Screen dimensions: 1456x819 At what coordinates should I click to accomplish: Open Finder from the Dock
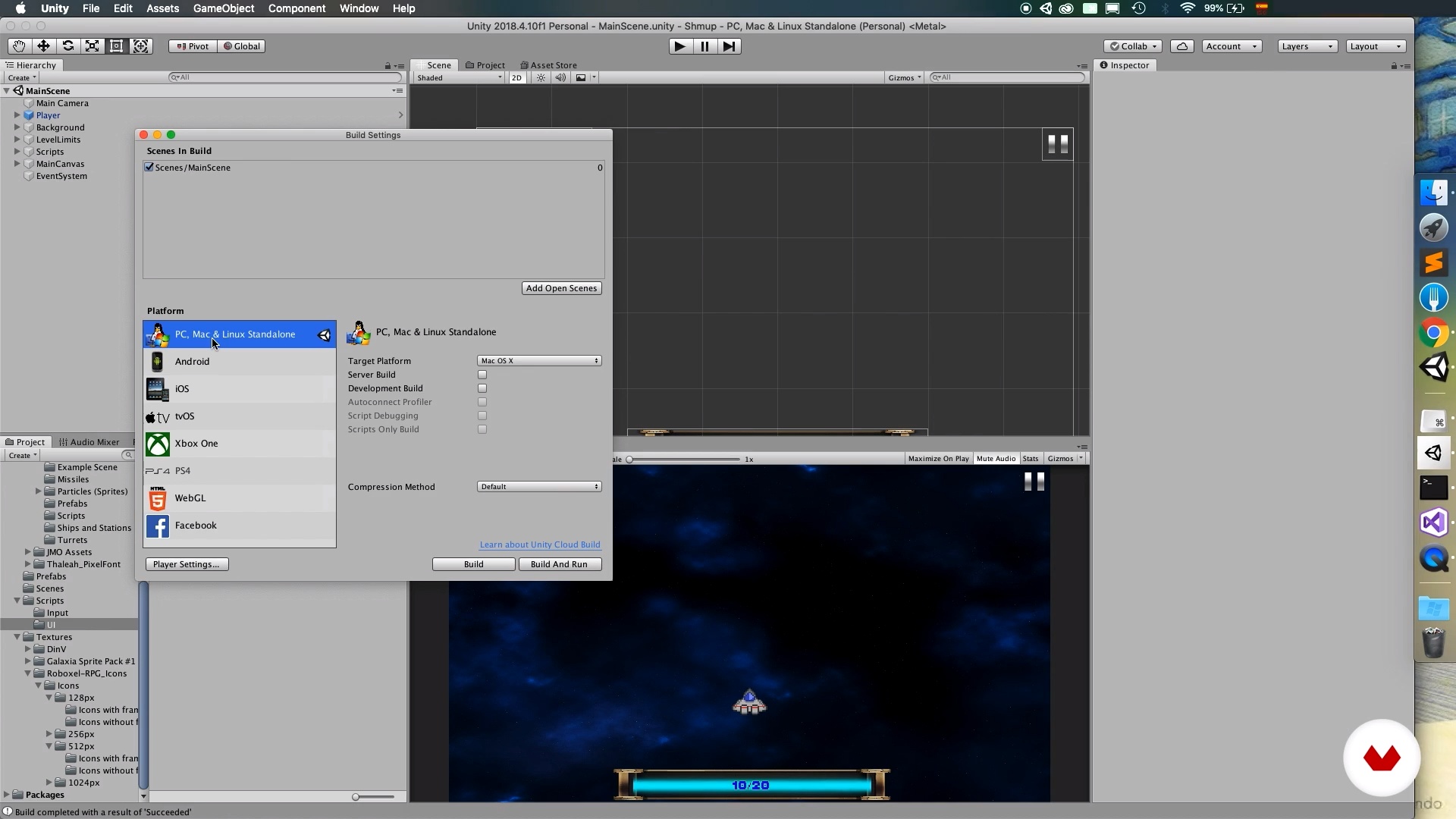[1433, 193]
